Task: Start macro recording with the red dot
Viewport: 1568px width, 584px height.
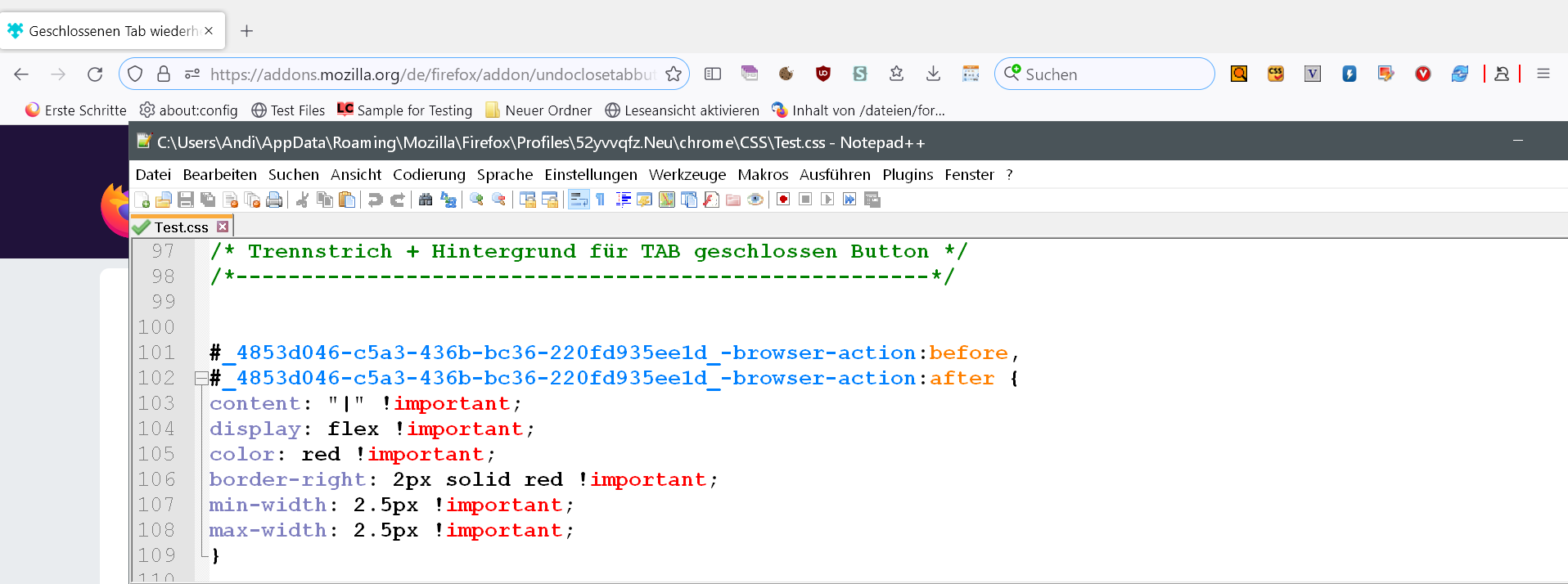Action: [x=783, y=200]
